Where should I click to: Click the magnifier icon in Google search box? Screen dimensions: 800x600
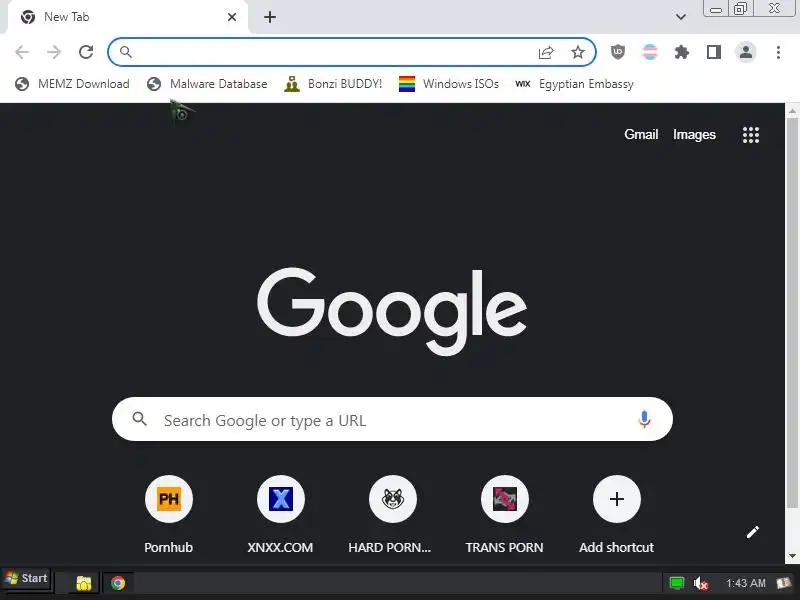tap(139, 419)
